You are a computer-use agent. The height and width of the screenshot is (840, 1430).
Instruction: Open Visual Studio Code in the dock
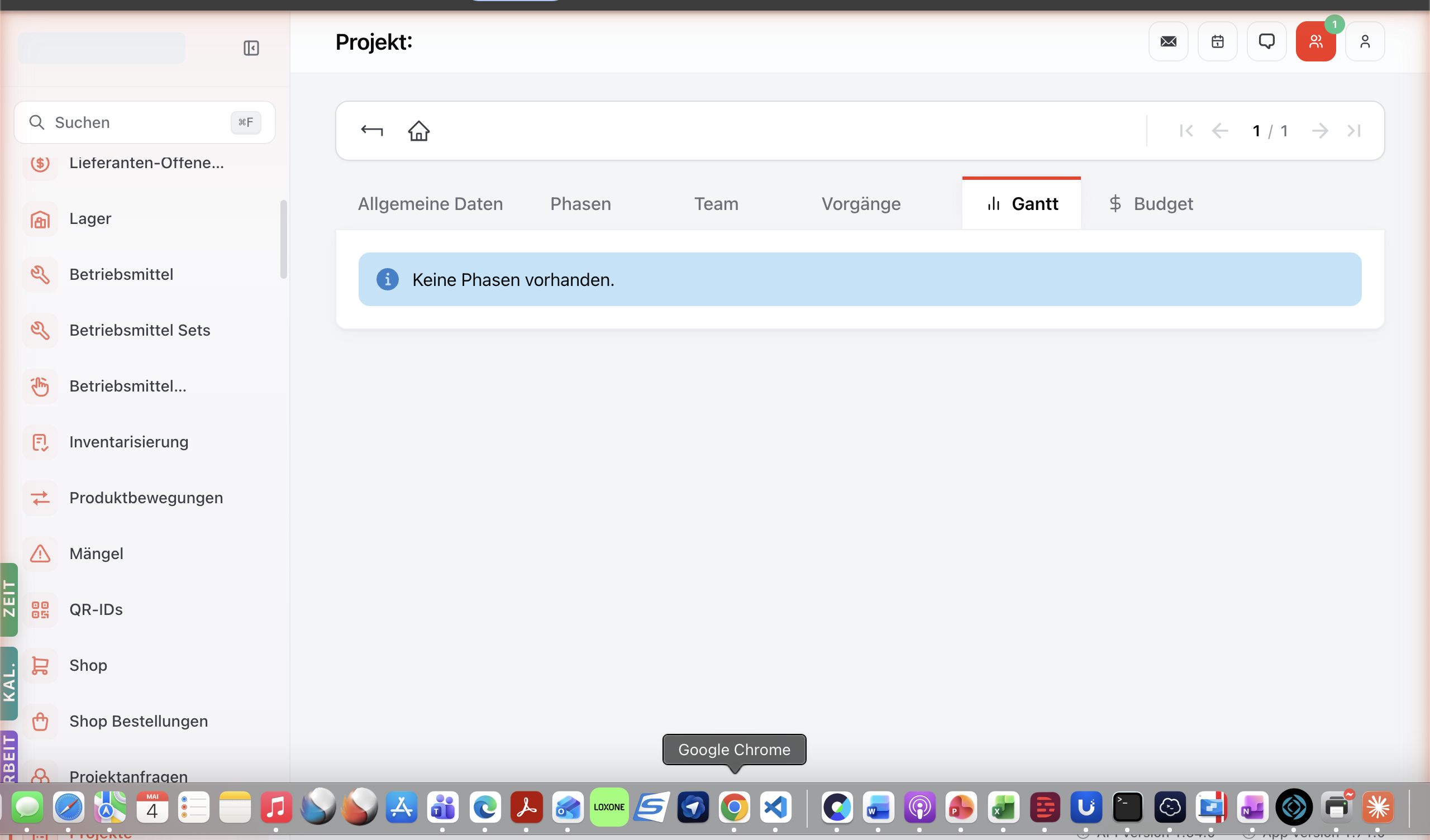[776, 808]
